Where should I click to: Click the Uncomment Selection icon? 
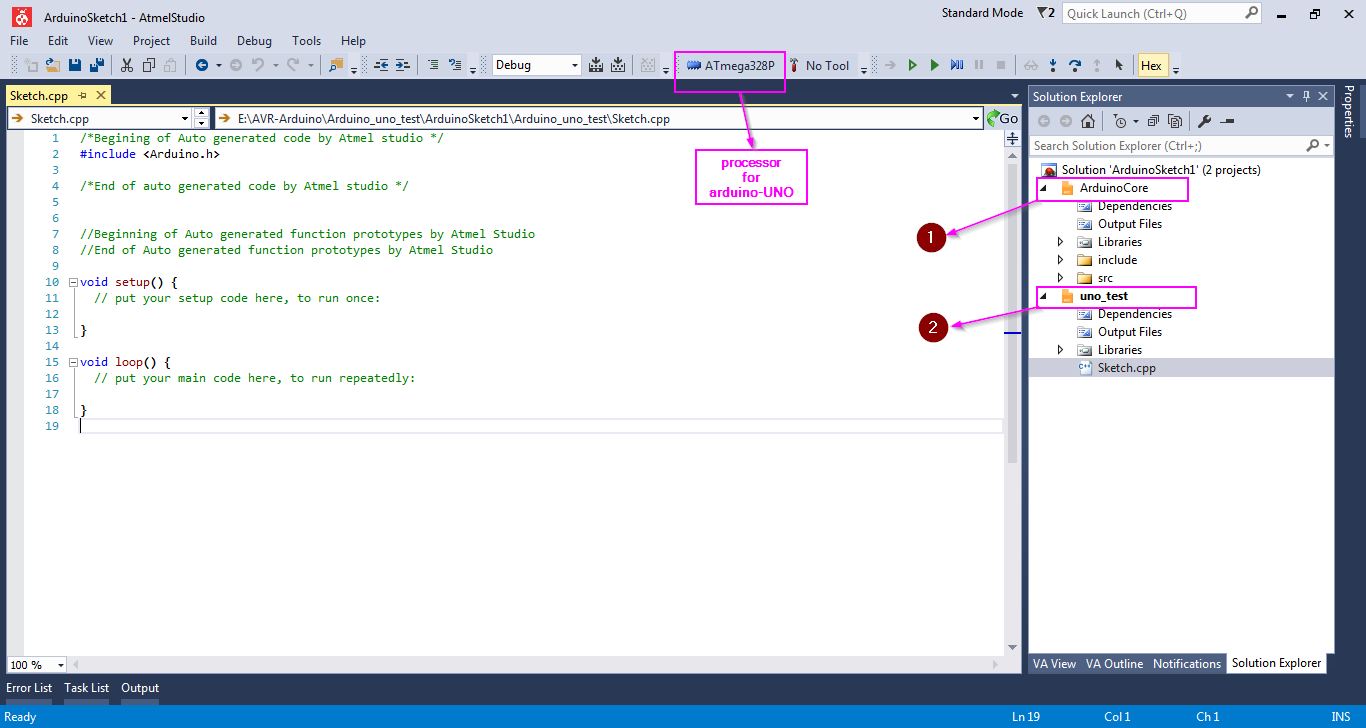[455, 65]
